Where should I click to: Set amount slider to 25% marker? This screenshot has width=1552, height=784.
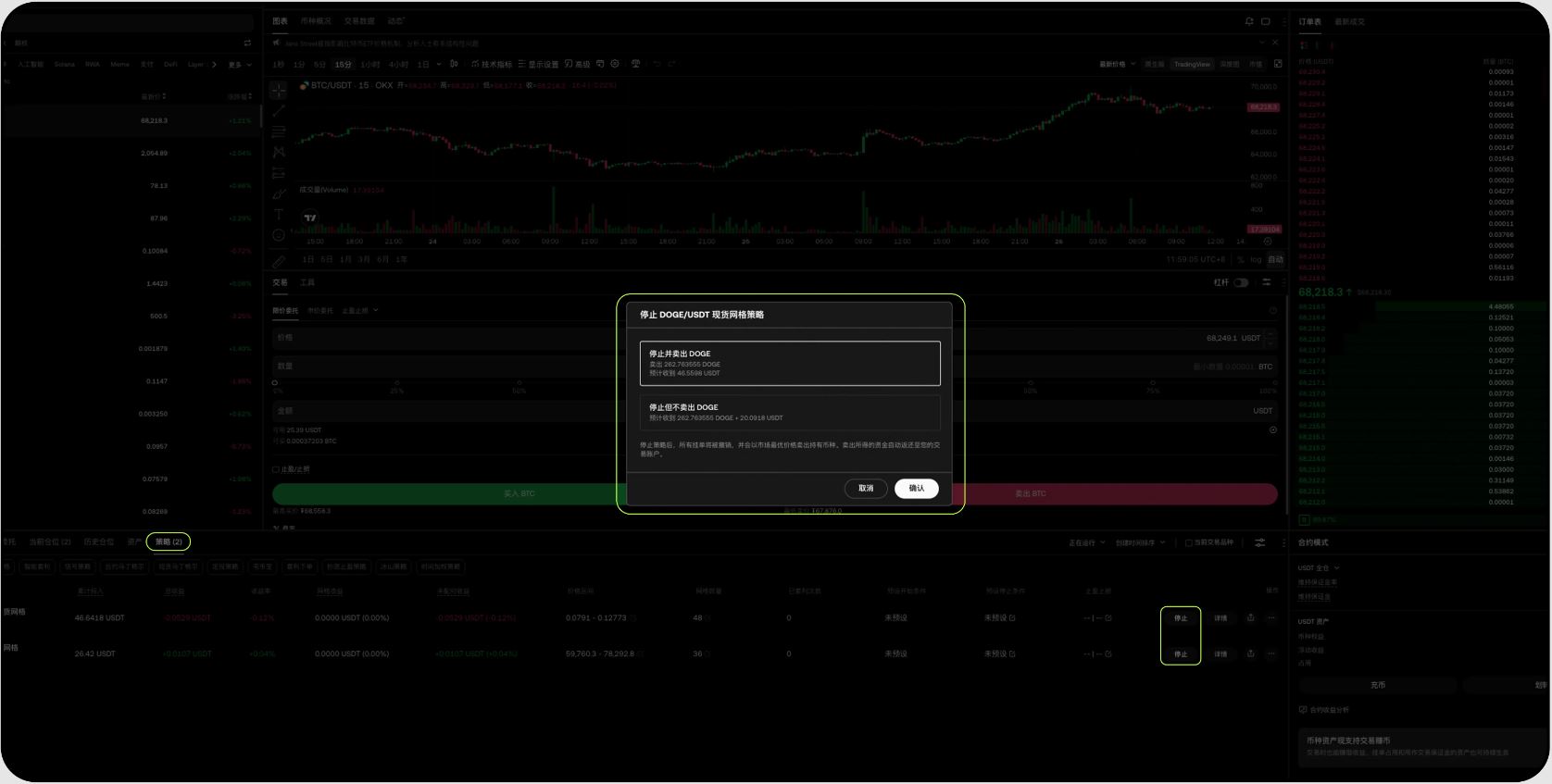[397, 382]
